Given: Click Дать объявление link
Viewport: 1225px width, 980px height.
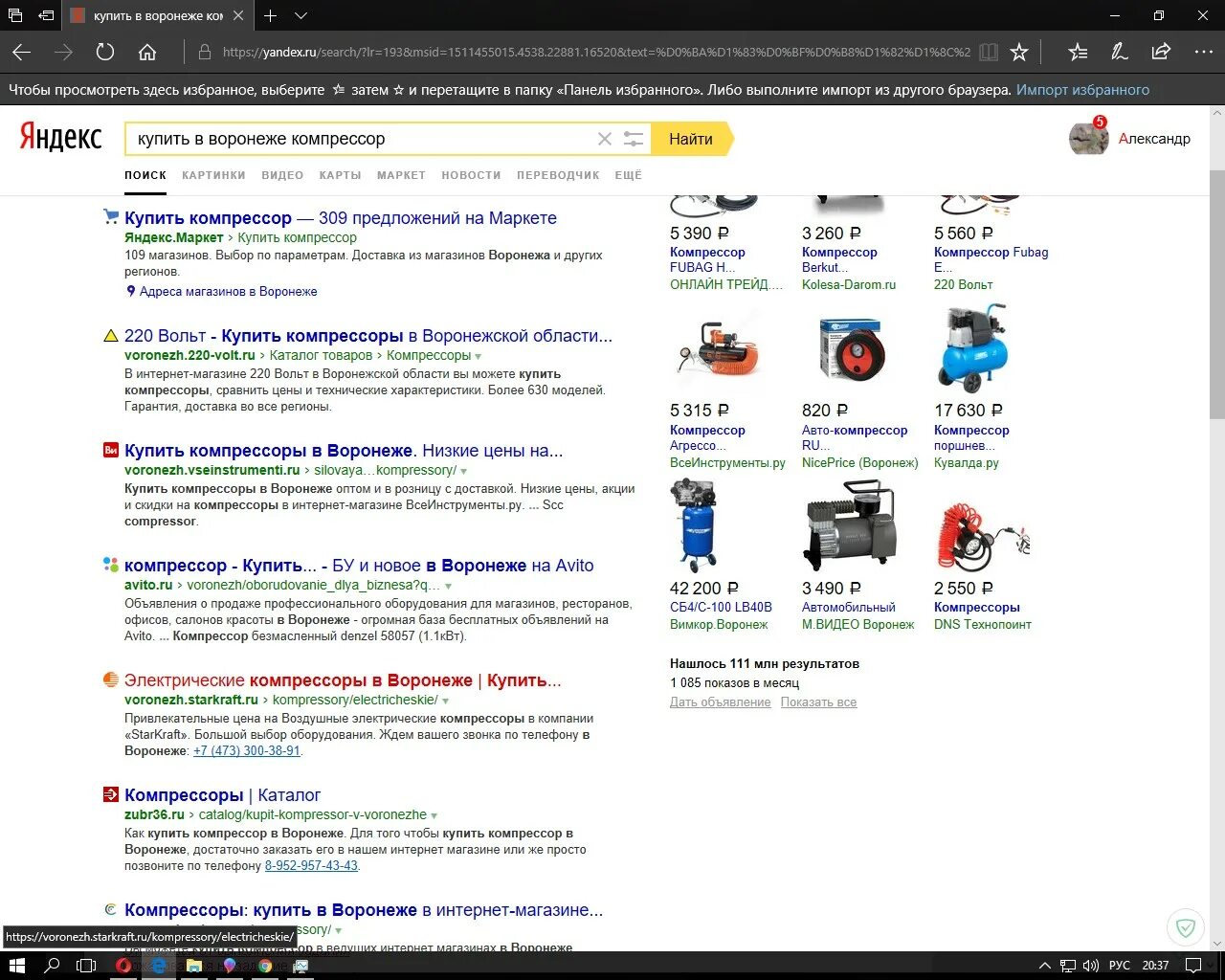Looking at the screenshot, I should click(720, 702).
